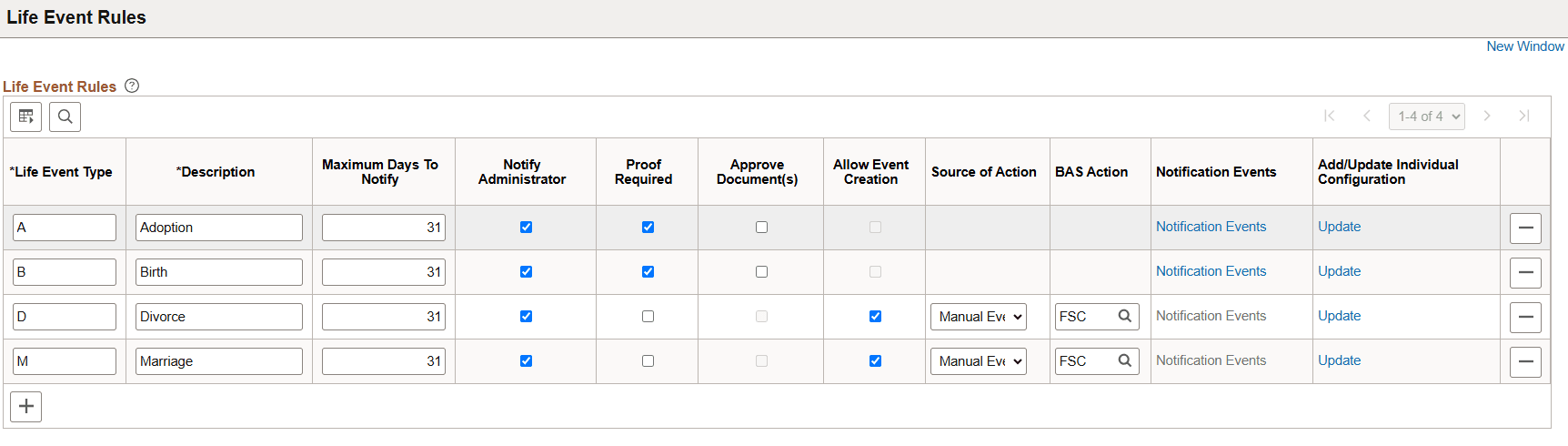Open the 1-4 of 4 rows dropdown
Screen dimensions: 1568x446
(1426, 117)
